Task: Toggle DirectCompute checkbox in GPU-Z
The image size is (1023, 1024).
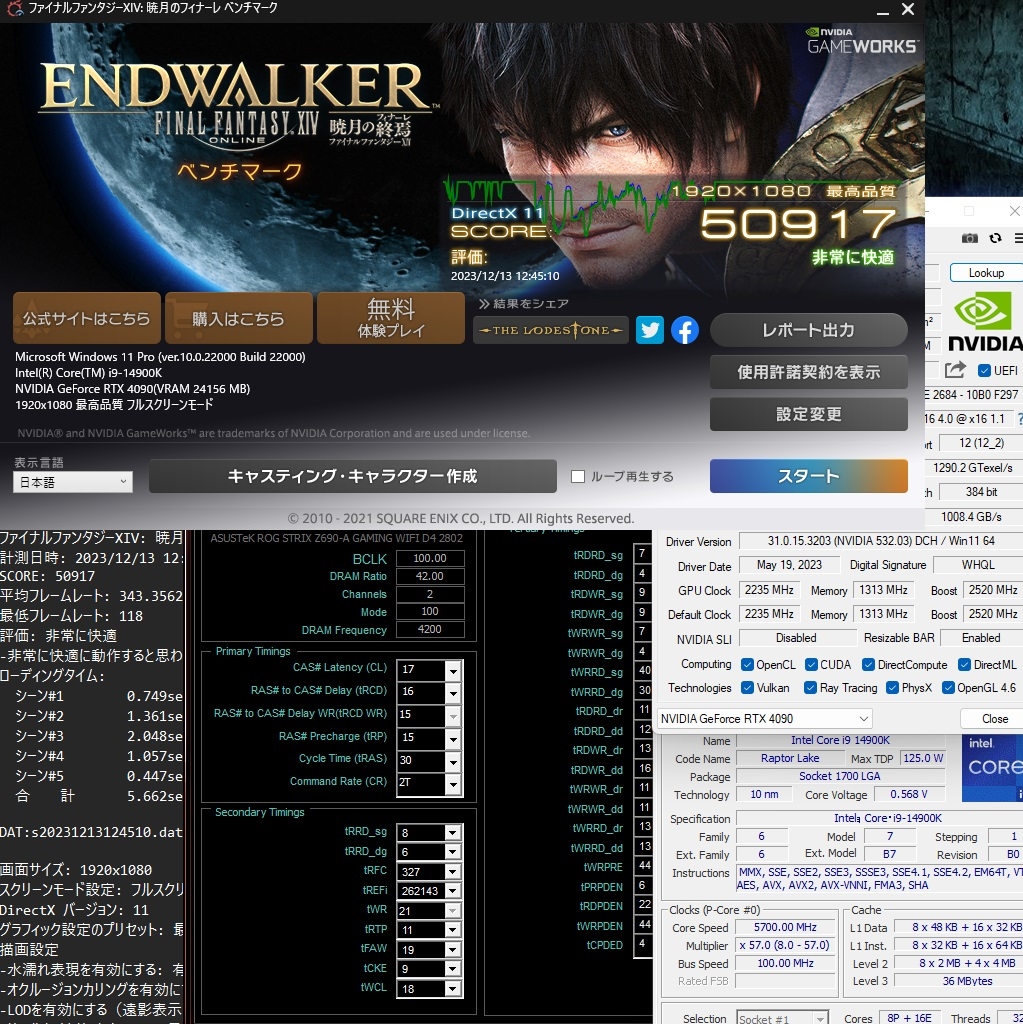Action: (868, 665)
